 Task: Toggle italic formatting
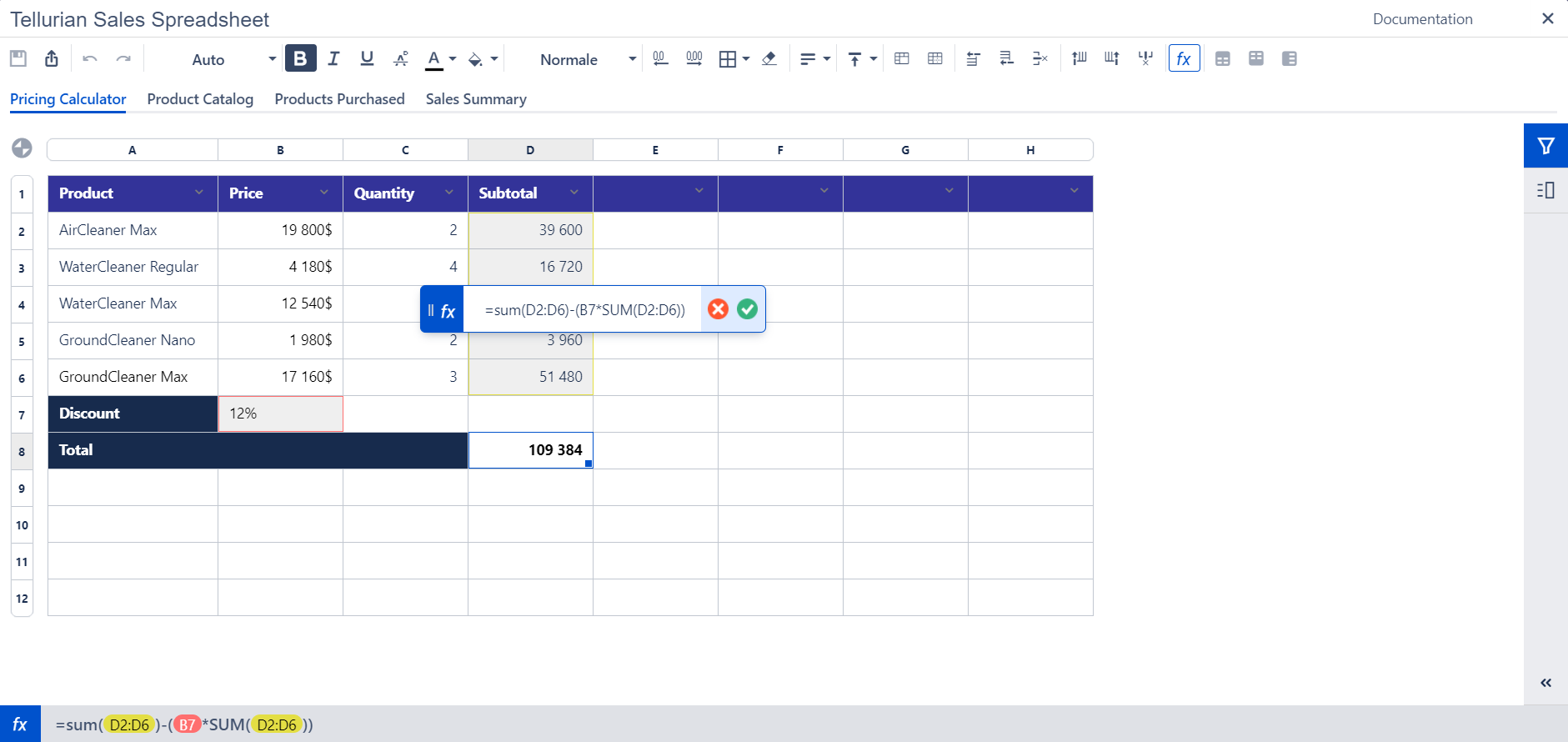[333, 58]
